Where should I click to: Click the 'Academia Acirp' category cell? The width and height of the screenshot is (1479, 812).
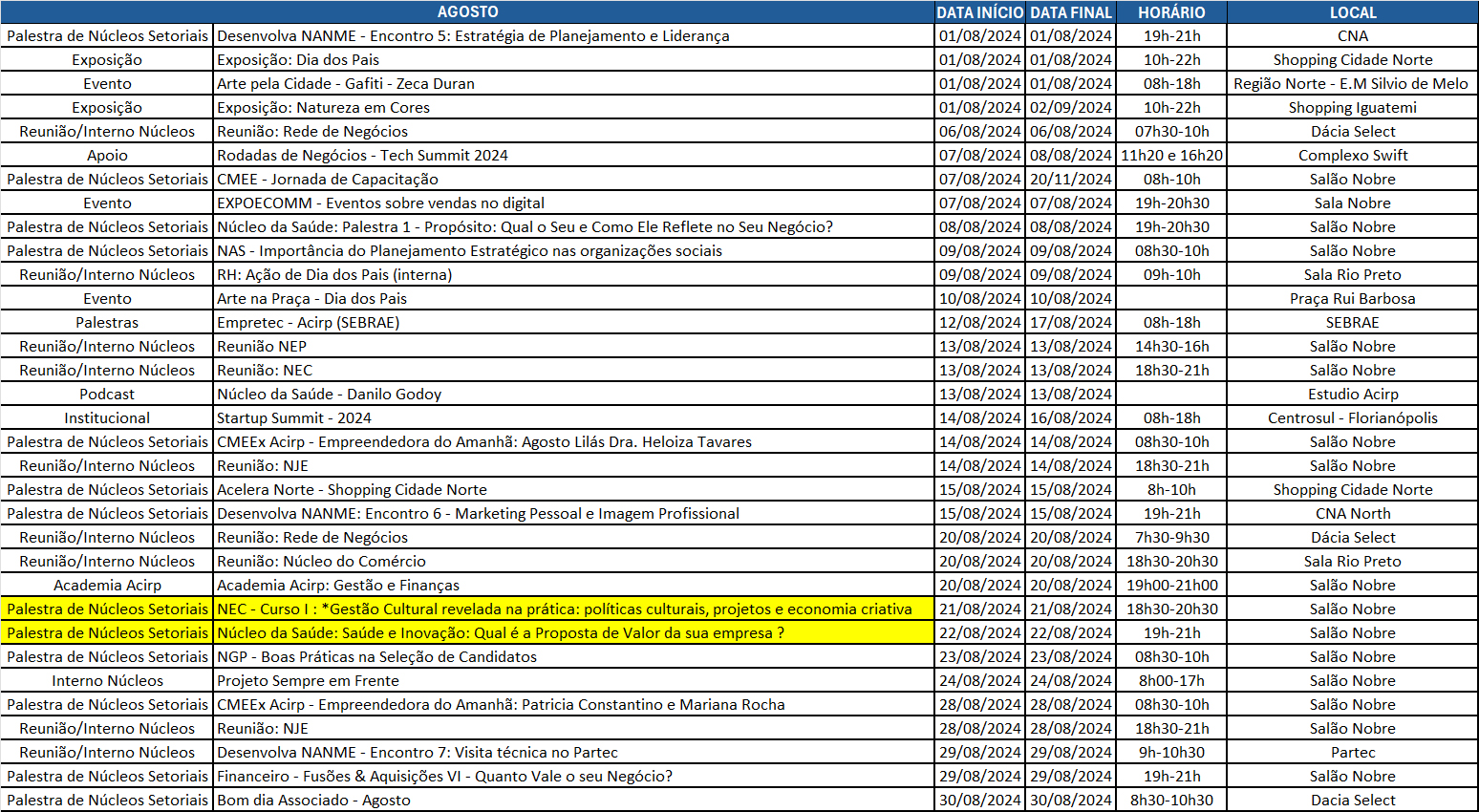(107, 585)
